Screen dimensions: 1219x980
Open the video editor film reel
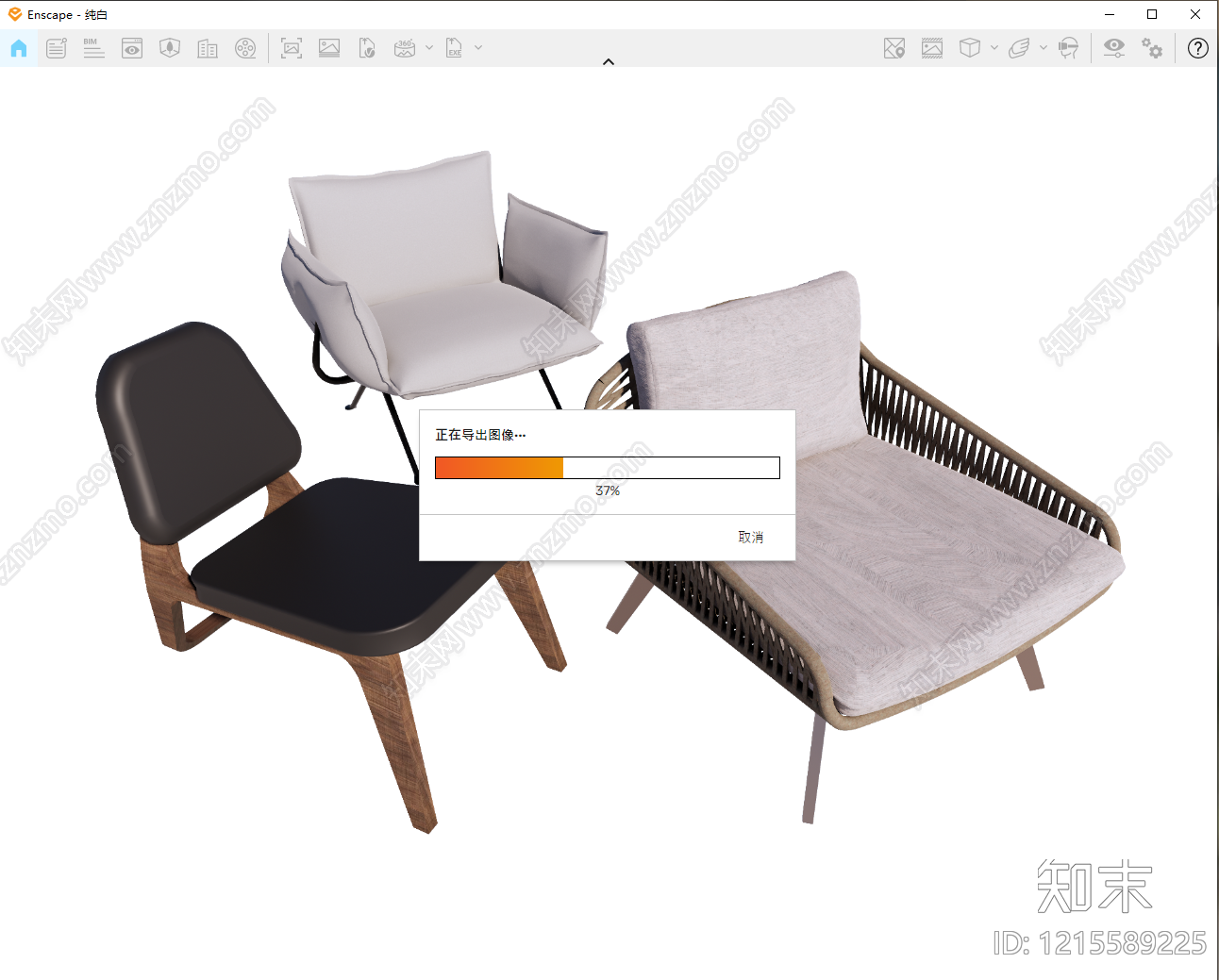click(245, 48)
